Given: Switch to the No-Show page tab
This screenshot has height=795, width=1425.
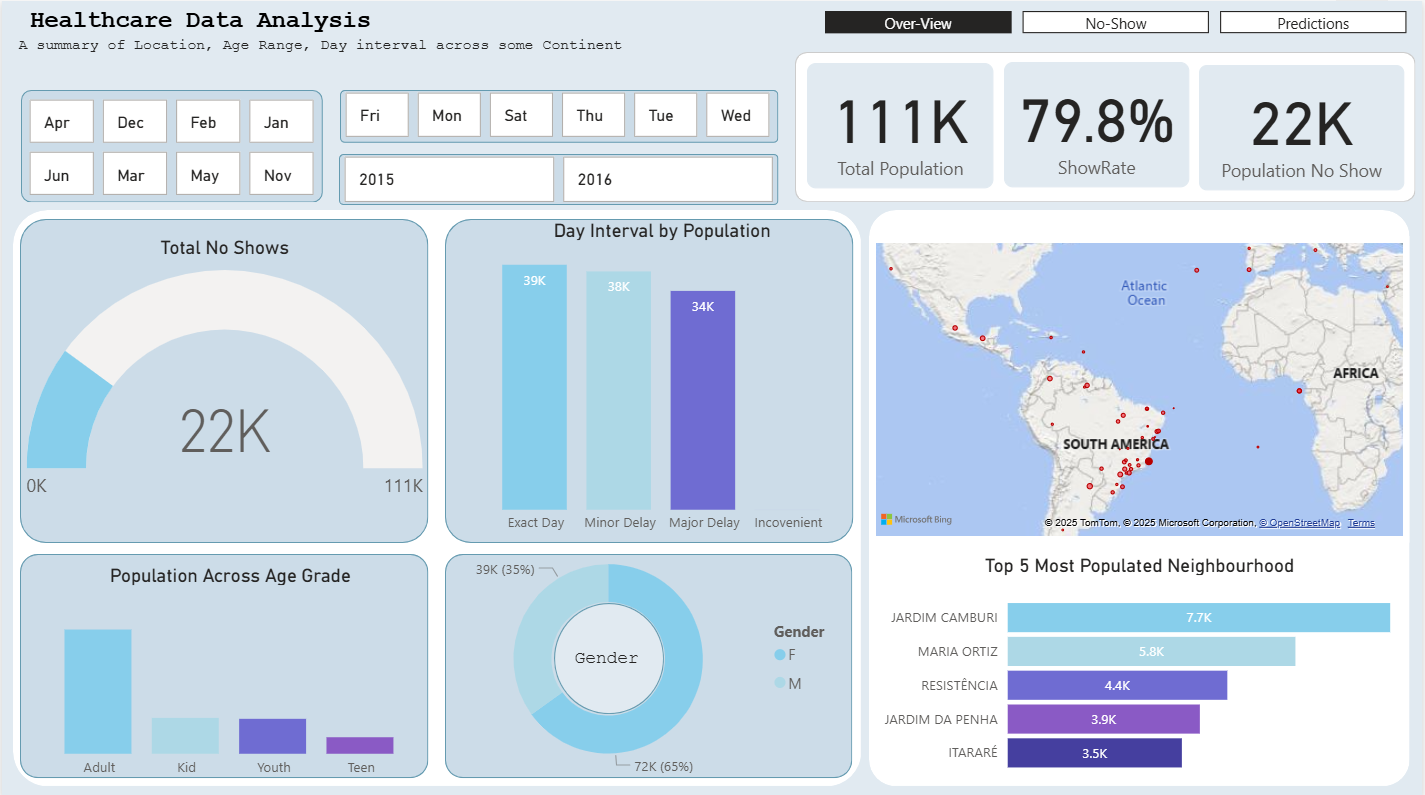Looking at the screenshot, I should pos(1115,23).
